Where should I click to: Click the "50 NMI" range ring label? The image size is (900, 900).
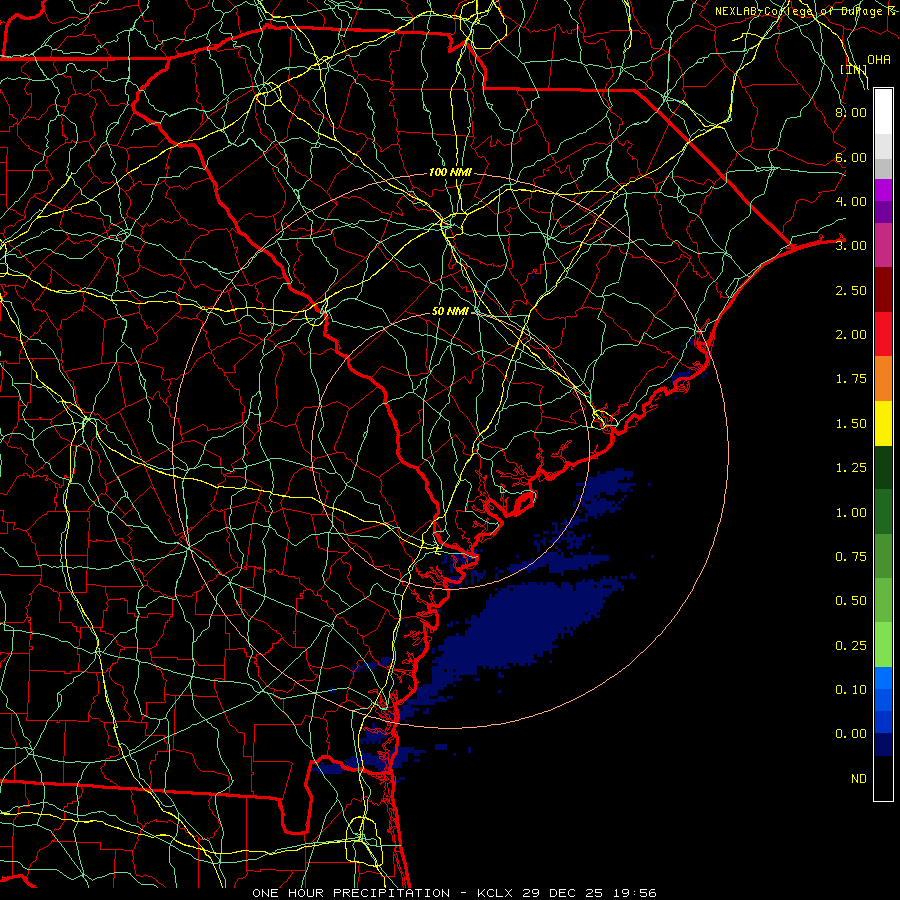(x=450, y=311)
